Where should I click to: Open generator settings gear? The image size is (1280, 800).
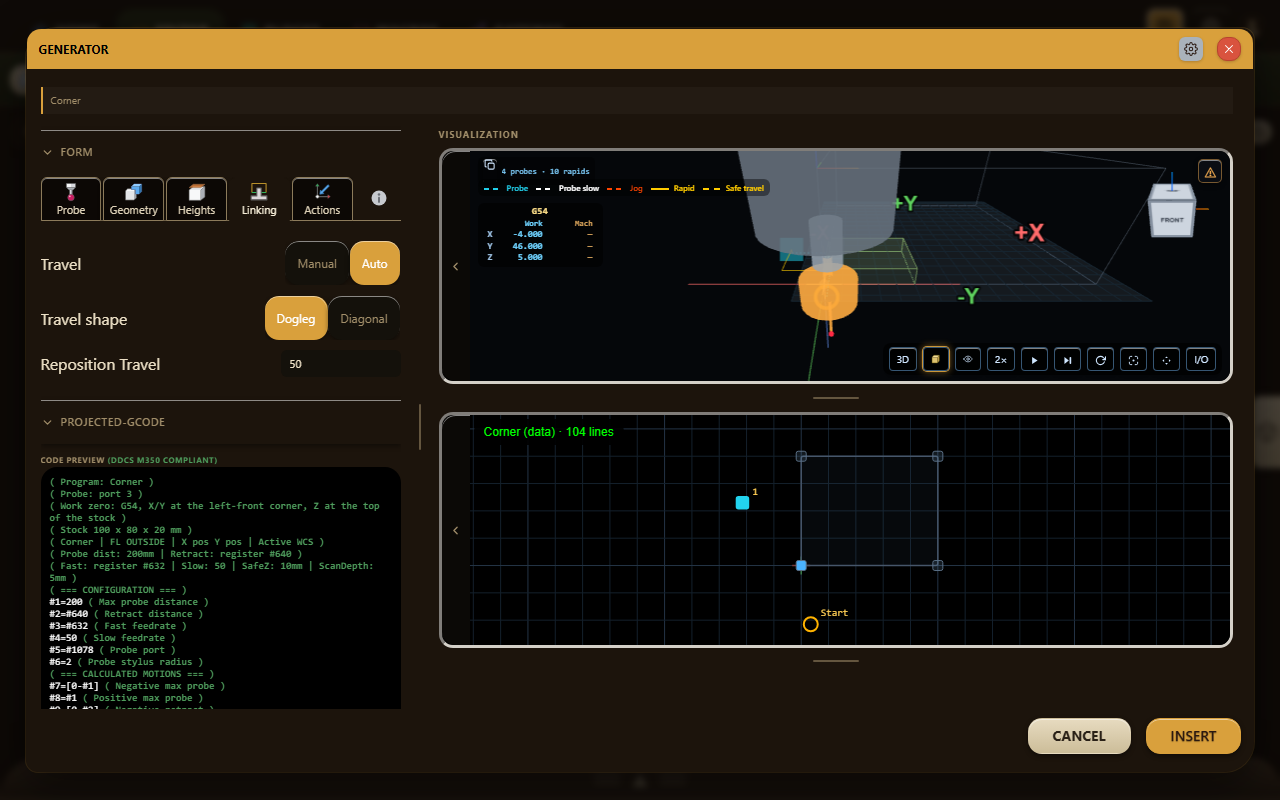tap(1191, 49)
